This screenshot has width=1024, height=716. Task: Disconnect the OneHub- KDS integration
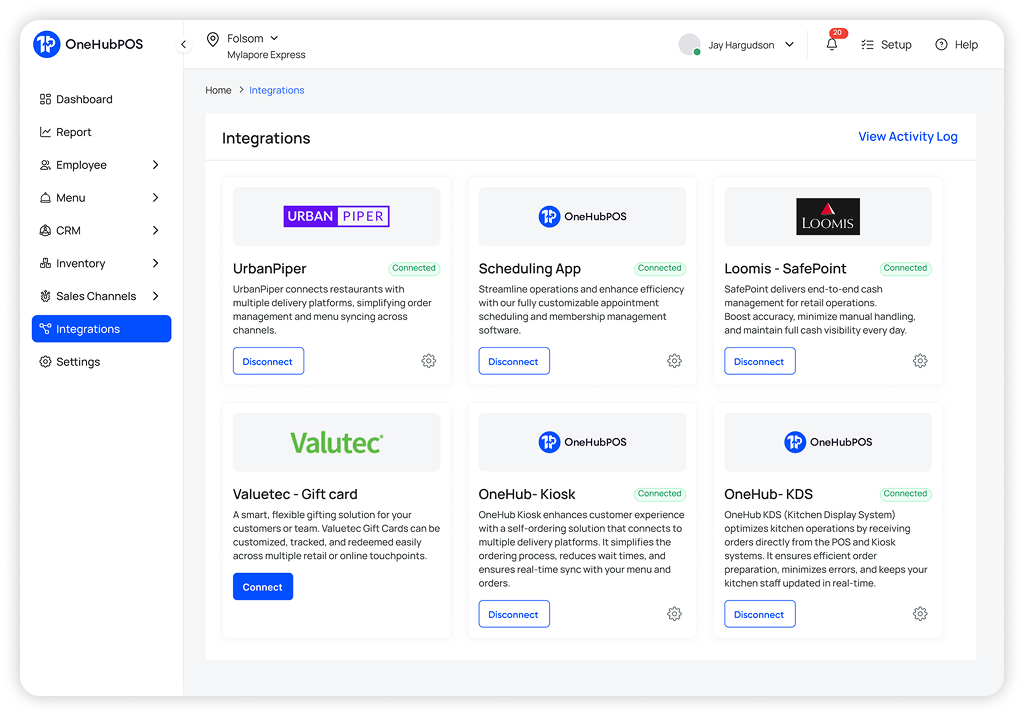[760, 614]
